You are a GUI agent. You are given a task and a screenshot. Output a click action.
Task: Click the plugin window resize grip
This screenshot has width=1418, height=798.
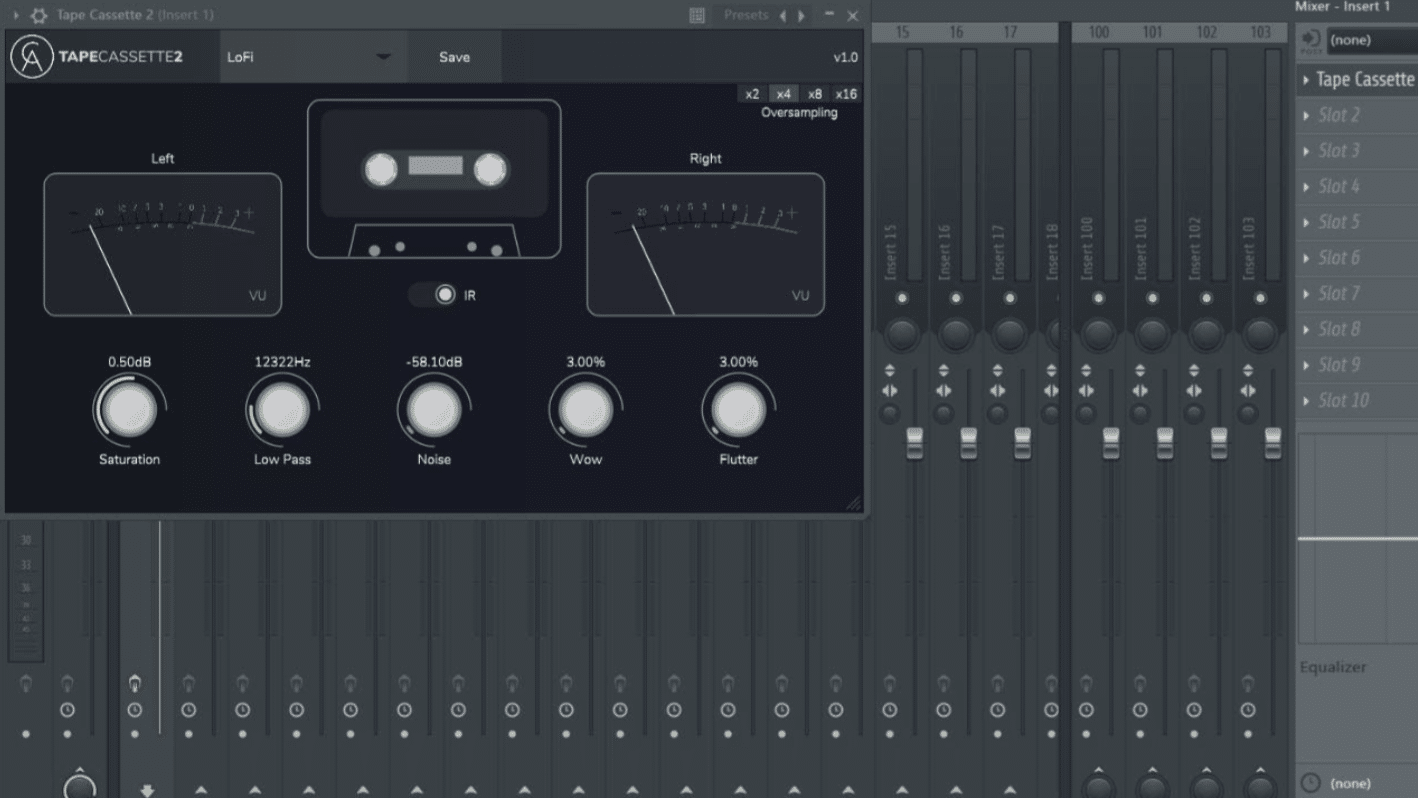(853, 503)
